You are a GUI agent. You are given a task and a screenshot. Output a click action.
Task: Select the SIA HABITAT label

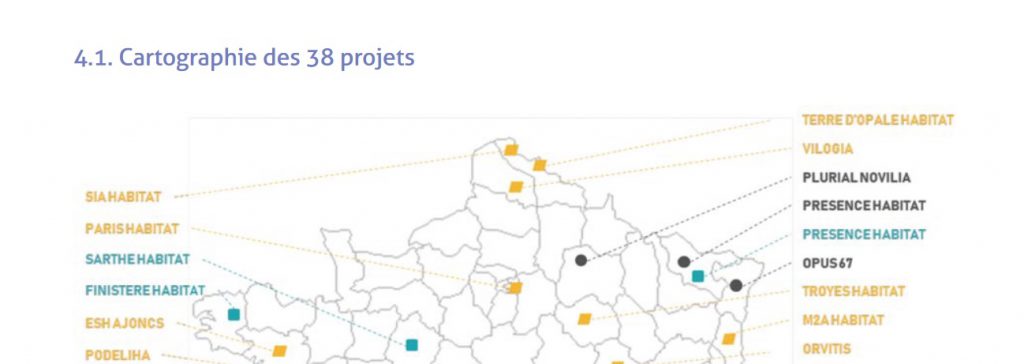click(123, 197)
